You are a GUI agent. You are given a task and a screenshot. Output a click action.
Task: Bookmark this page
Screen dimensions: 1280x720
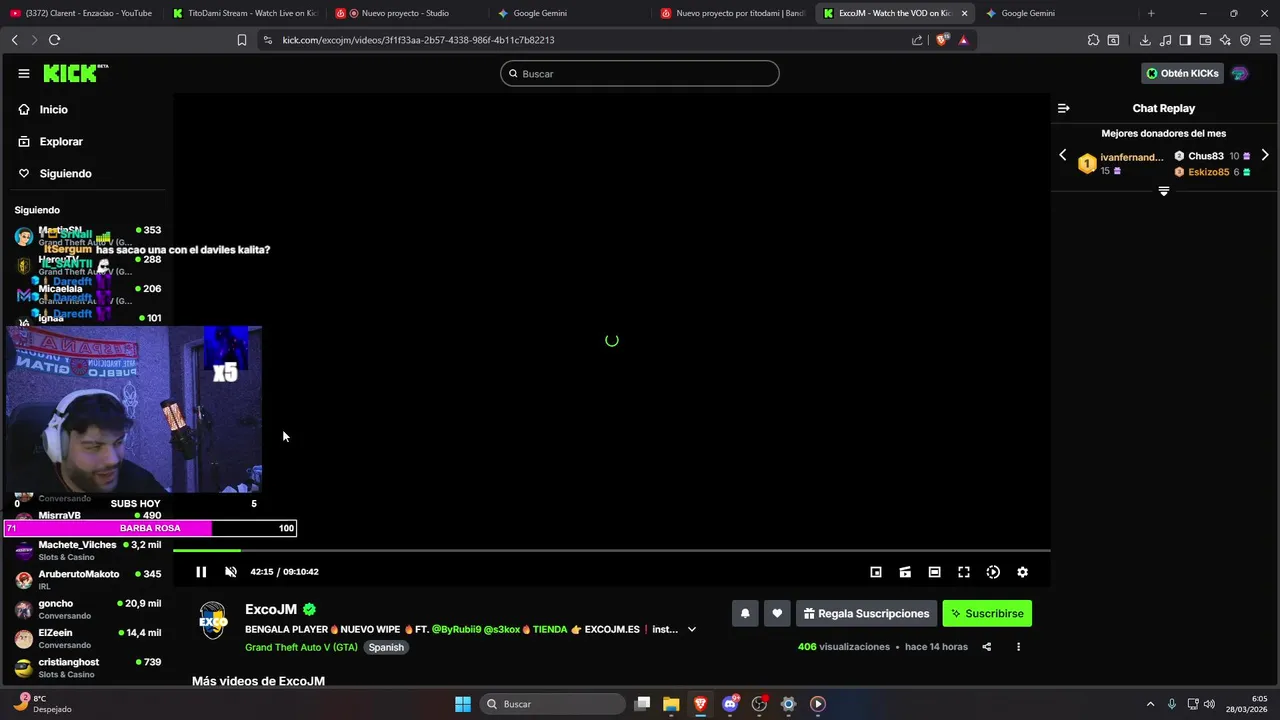point(241,40)
